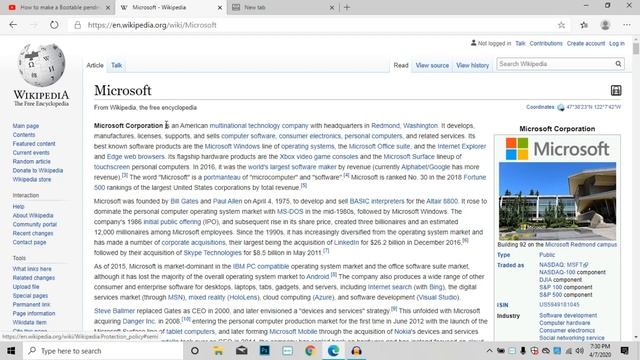This screenshot has height=360, width=640.
Task: Click the lock site-info icon in address bar
Action: point(78,25)
